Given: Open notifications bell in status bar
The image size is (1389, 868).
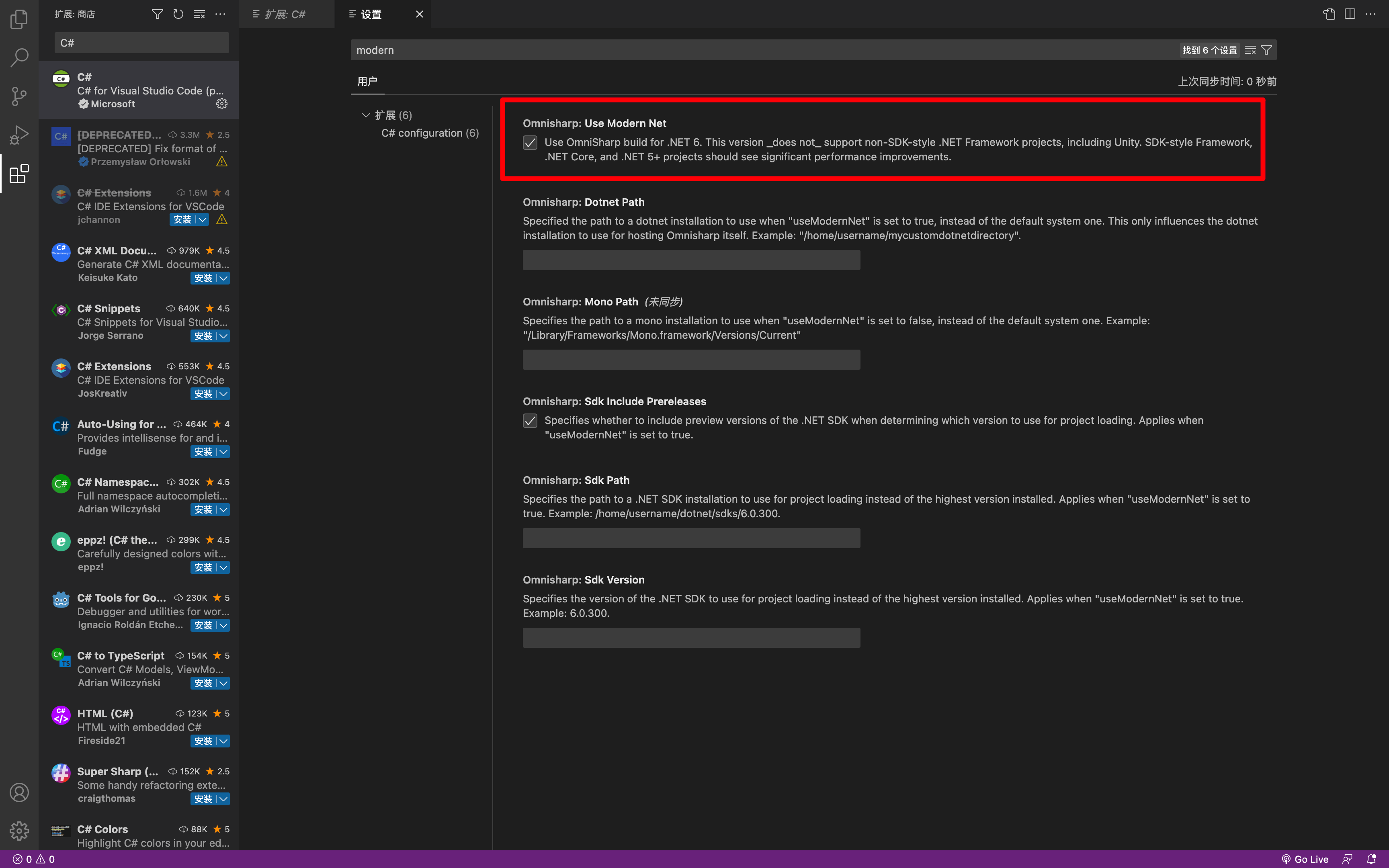Looking at the screenshot, I should point(1371,859).
